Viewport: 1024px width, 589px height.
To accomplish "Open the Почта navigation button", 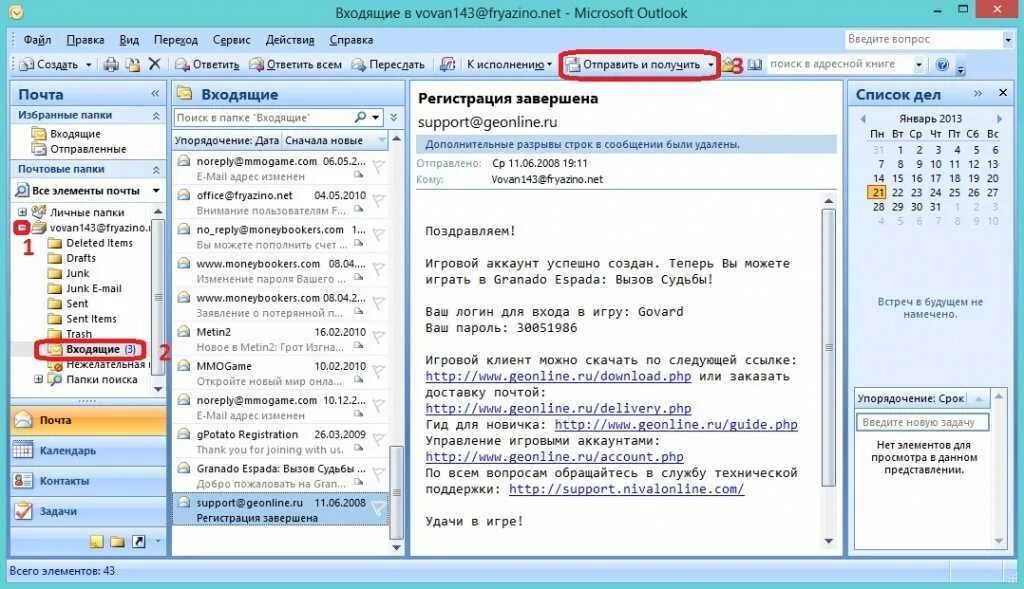I will (x=88, y=420).
